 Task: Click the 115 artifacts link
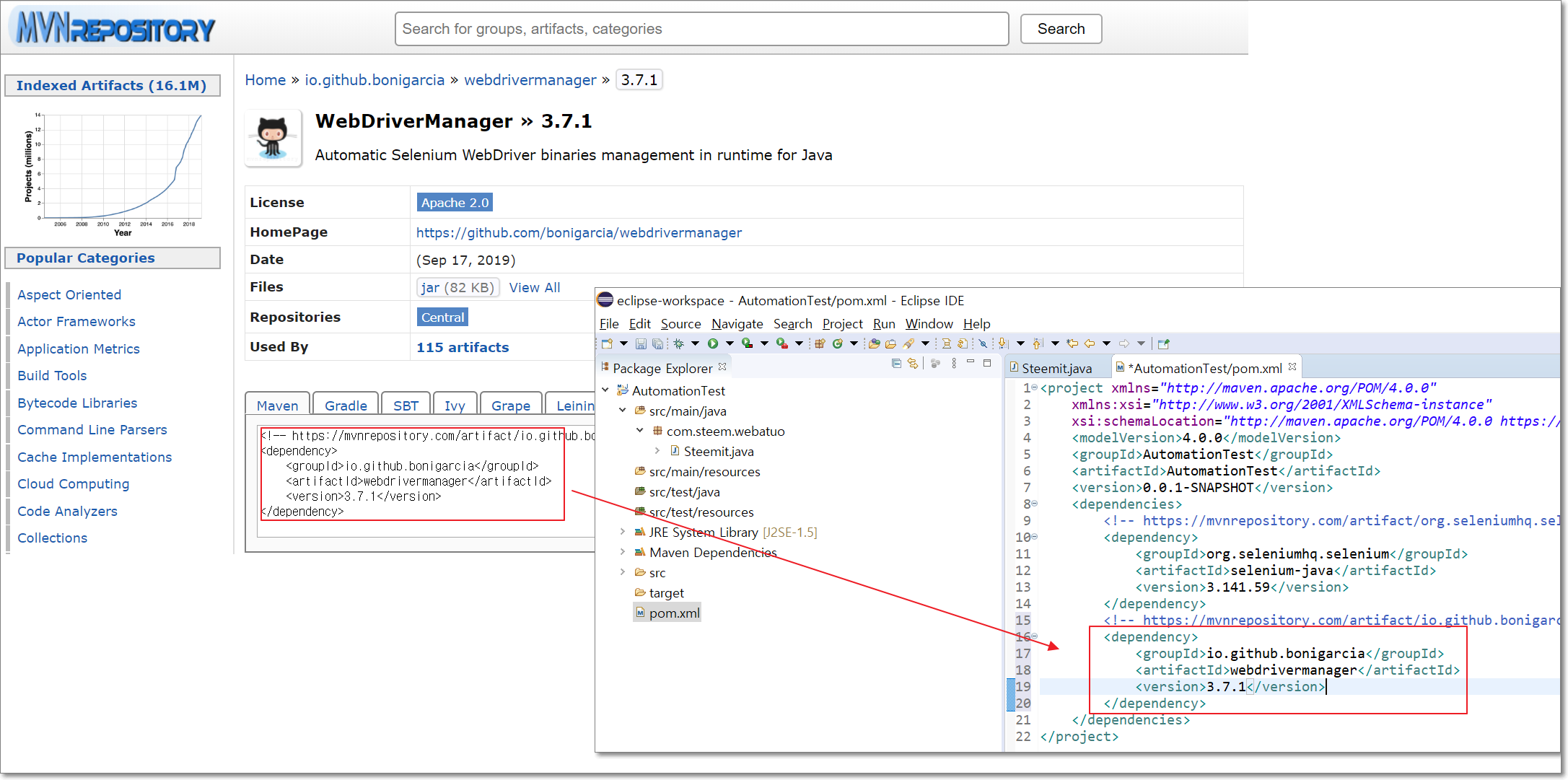click(463, 347)
